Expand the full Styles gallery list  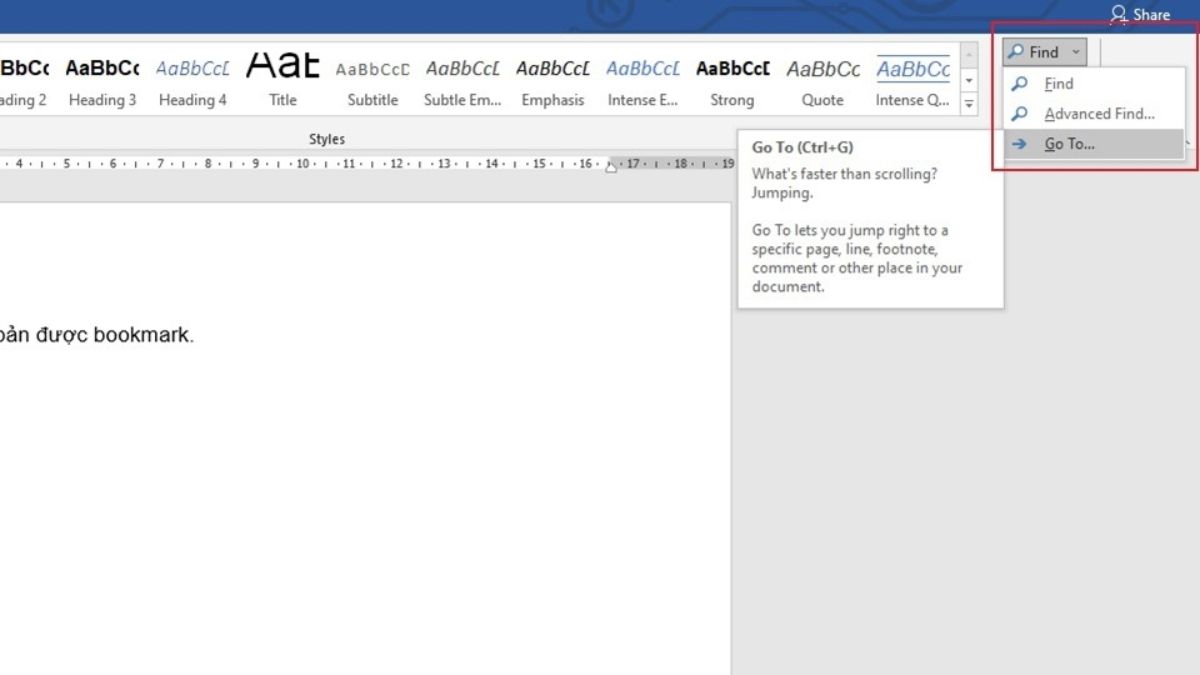(x=969, y=104)
